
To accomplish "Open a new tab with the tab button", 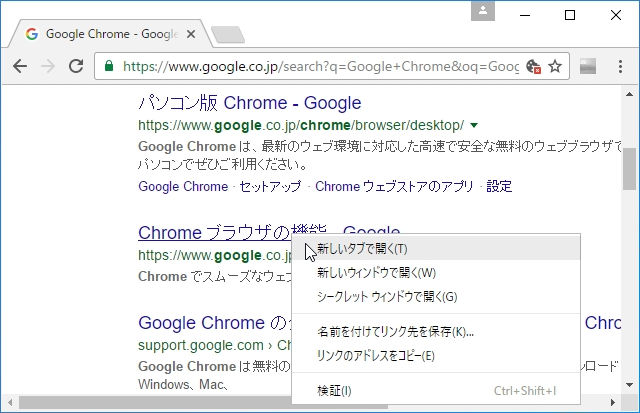I will 228,35.
